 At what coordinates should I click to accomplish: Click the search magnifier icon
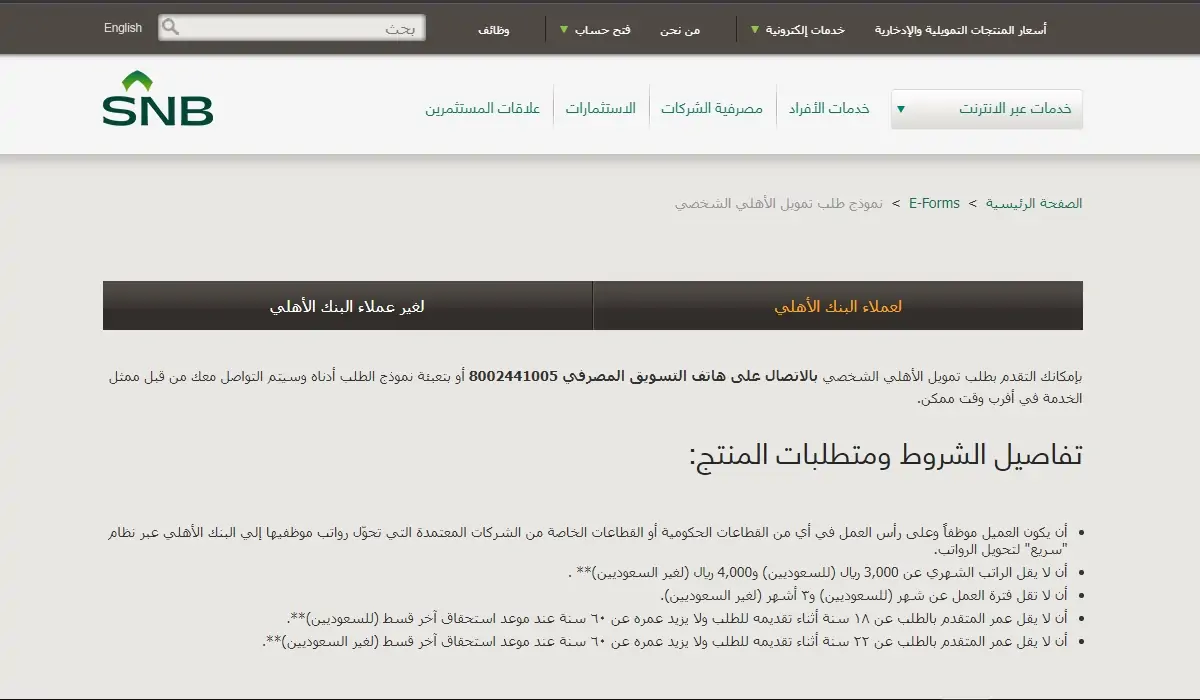pos(171,28)
